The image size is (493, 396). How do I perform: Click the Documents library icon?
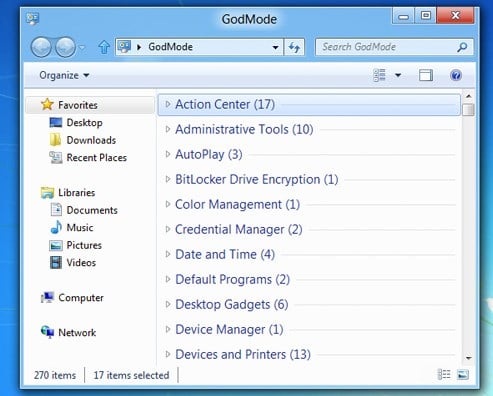point(56,210)
